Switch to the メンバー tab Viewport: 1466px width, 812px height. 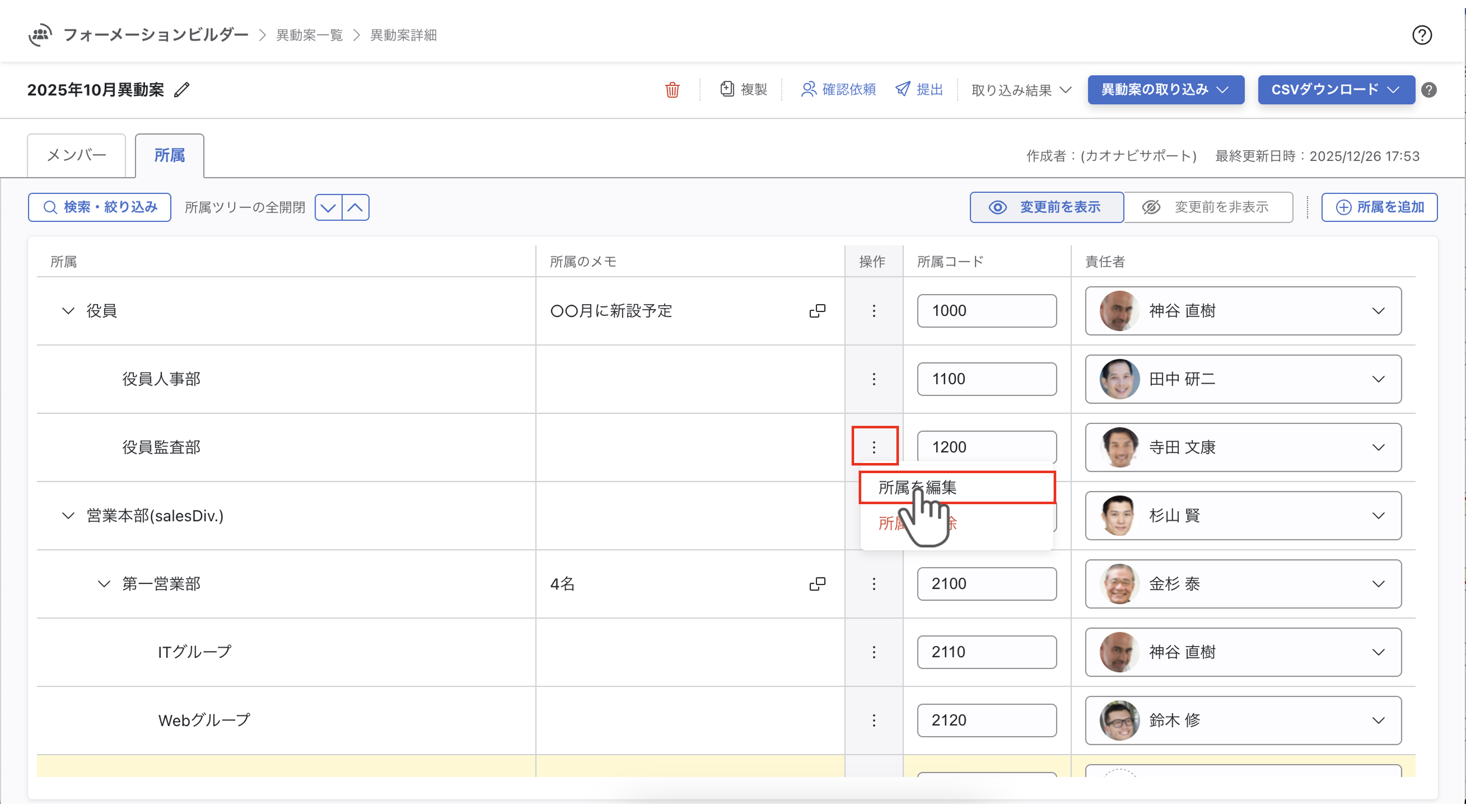click(76, 155)
